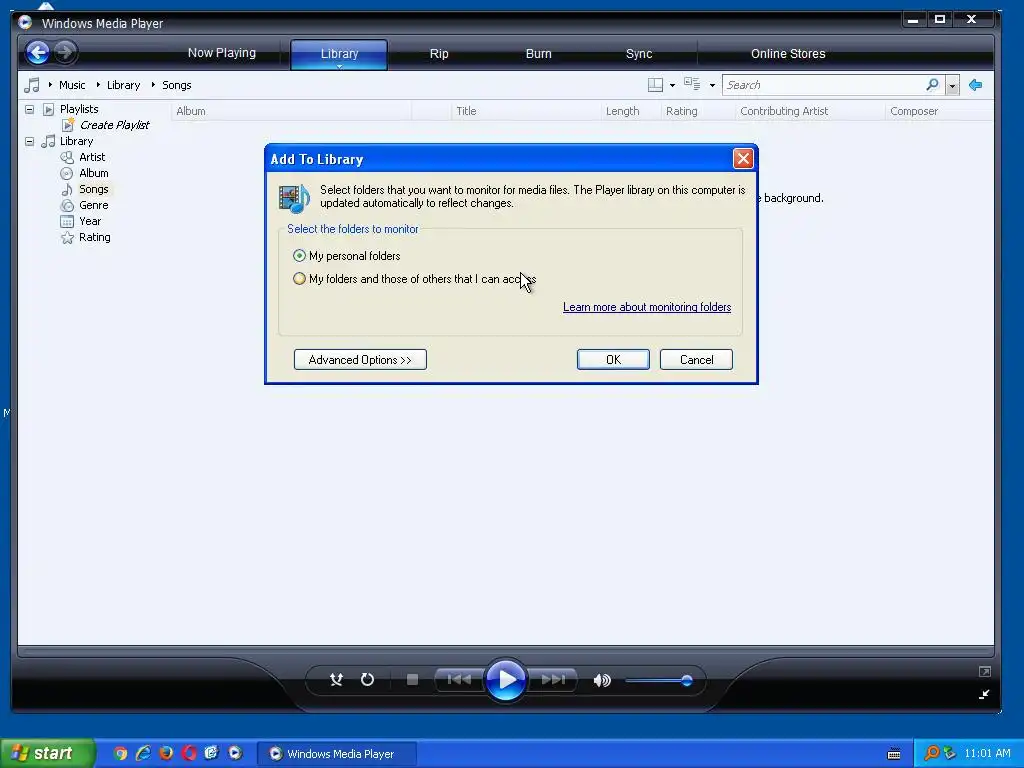Screen dimensions: 1024x768
Task: Switch to compact mode icon
Action: [x=984, y=694]
